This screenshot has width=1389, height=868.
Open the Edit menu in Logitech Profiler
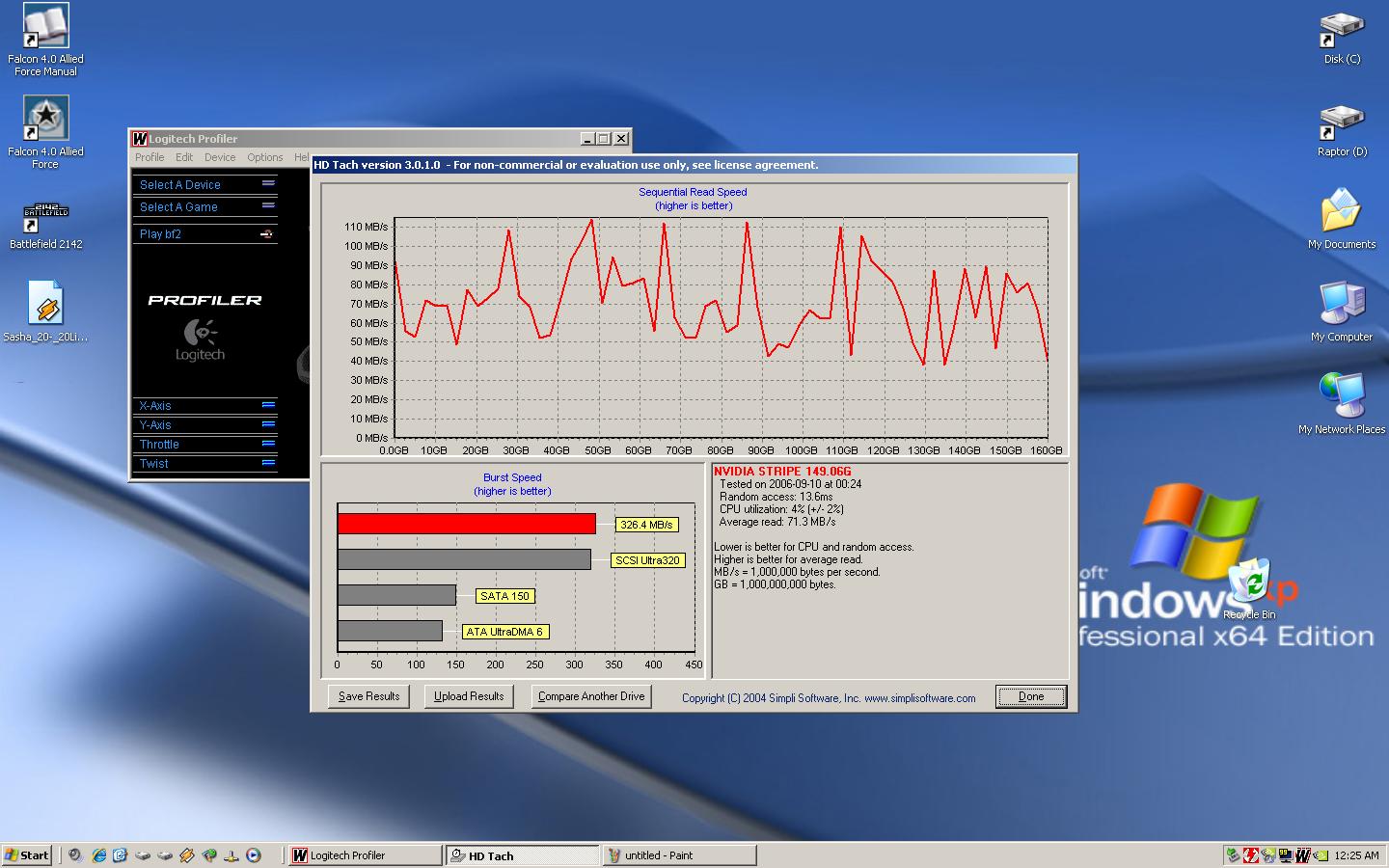point(184,157)
